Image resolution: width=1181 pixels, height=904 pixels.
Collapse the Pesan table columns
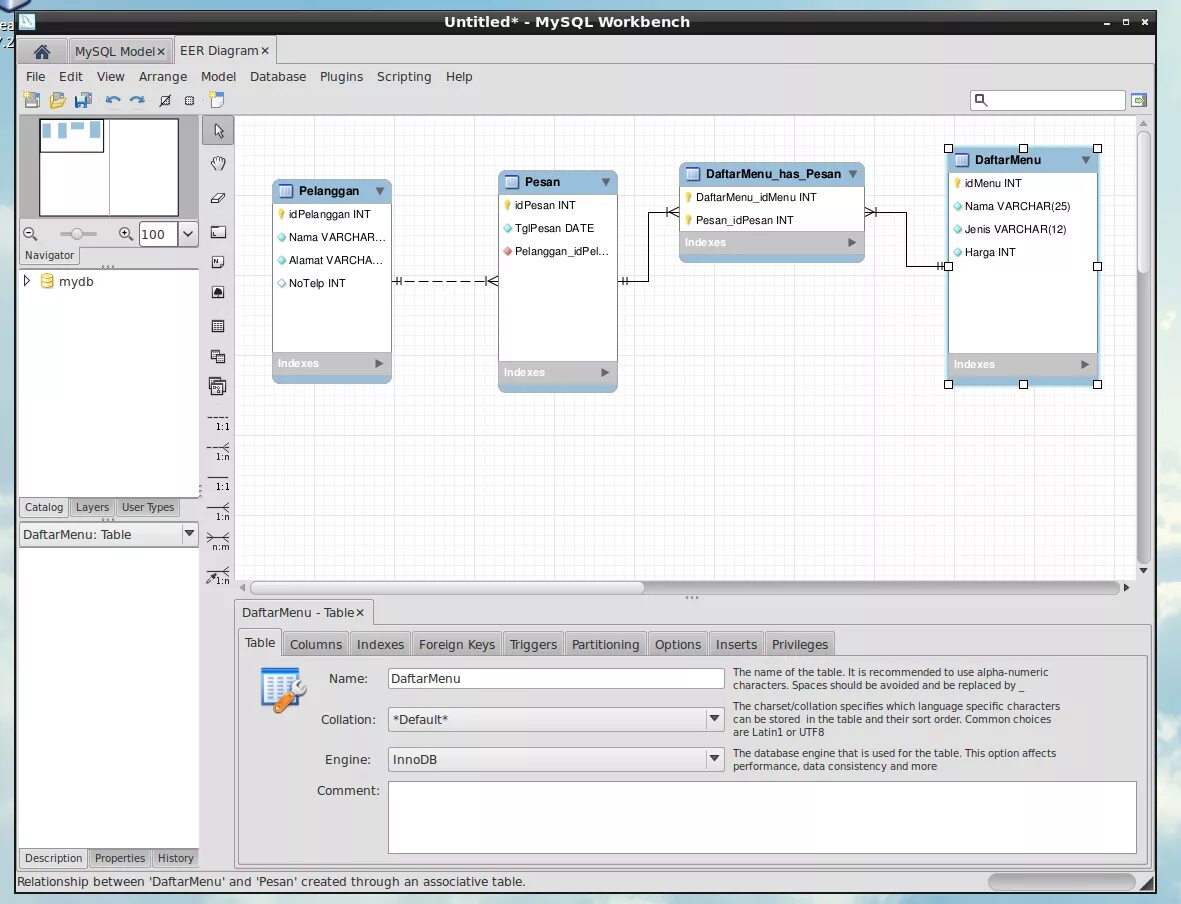pyautogui.click(x=606, y=182)
